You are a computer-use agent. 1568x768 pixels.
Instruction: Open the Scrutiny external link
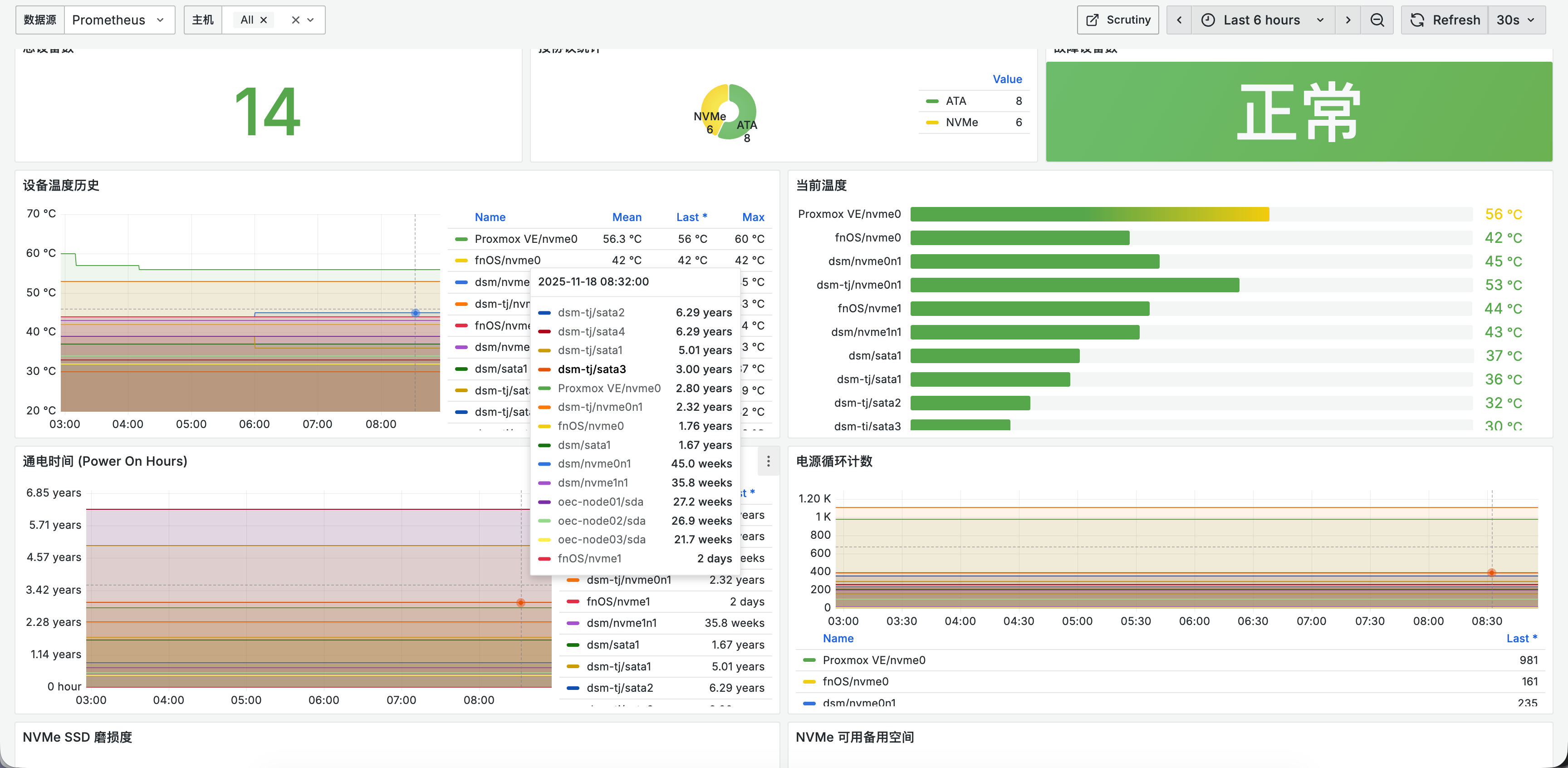tap(1117, 20)
